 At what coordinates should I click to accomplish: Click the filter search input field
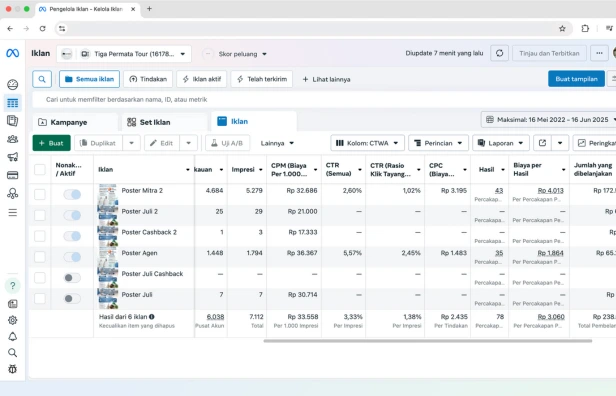324,99
